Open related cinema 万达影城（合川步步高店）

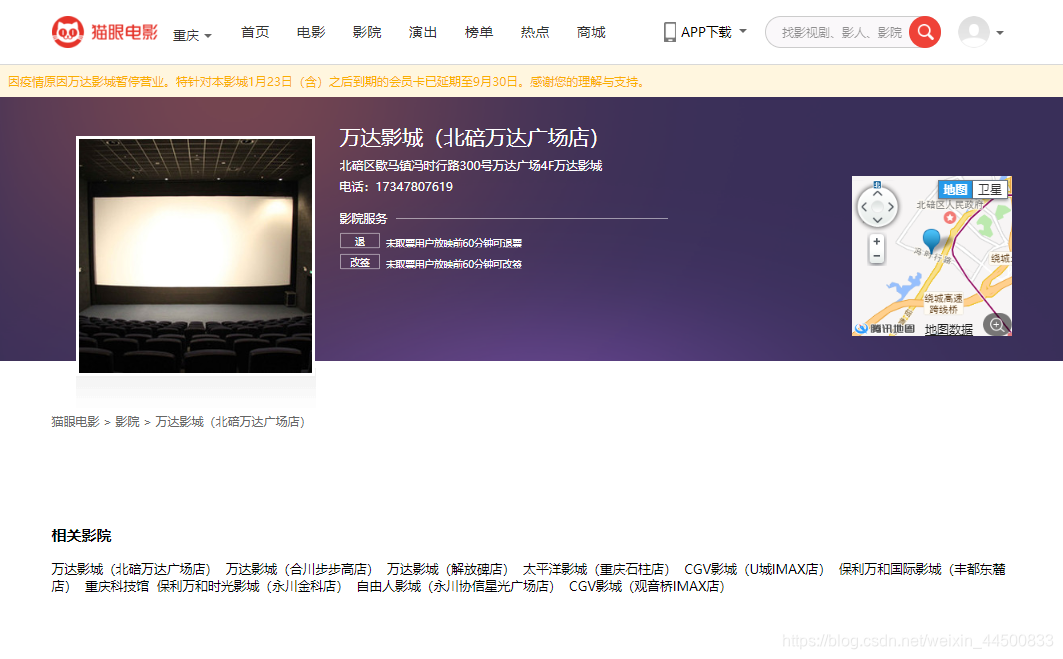[299, 569]
